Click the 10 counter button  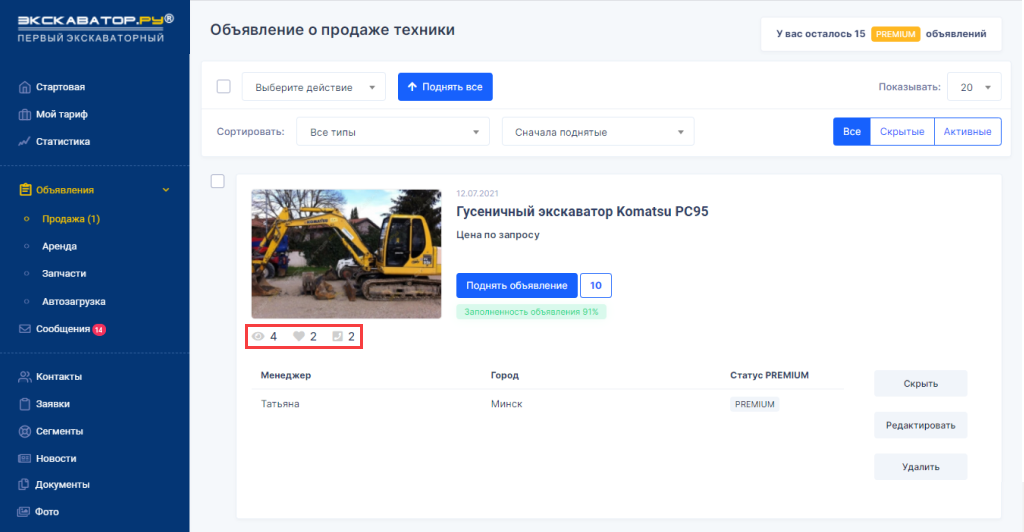(x=596, y=285)
